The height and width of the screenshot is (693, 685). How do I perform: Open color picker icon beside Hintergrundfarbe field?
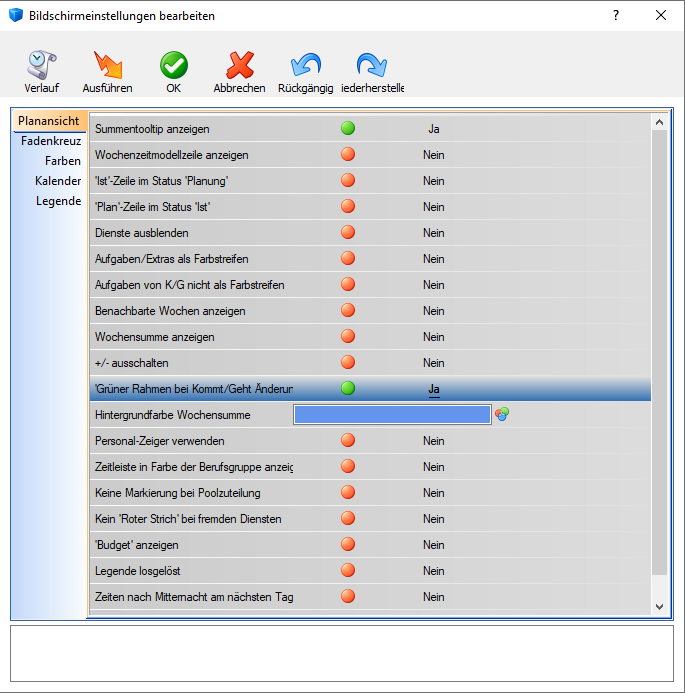coord(502,415)
